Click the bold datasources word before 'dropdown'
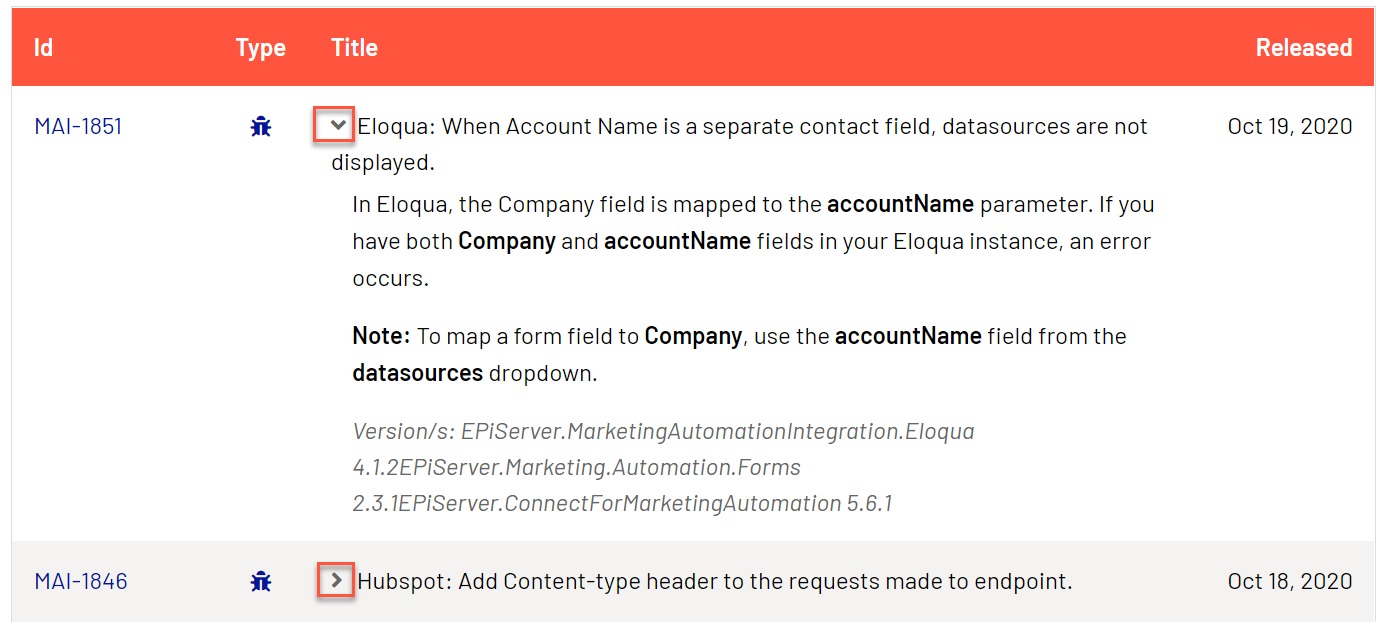The width and height of the screenshot is (1385, 622). tap(417, 374)
